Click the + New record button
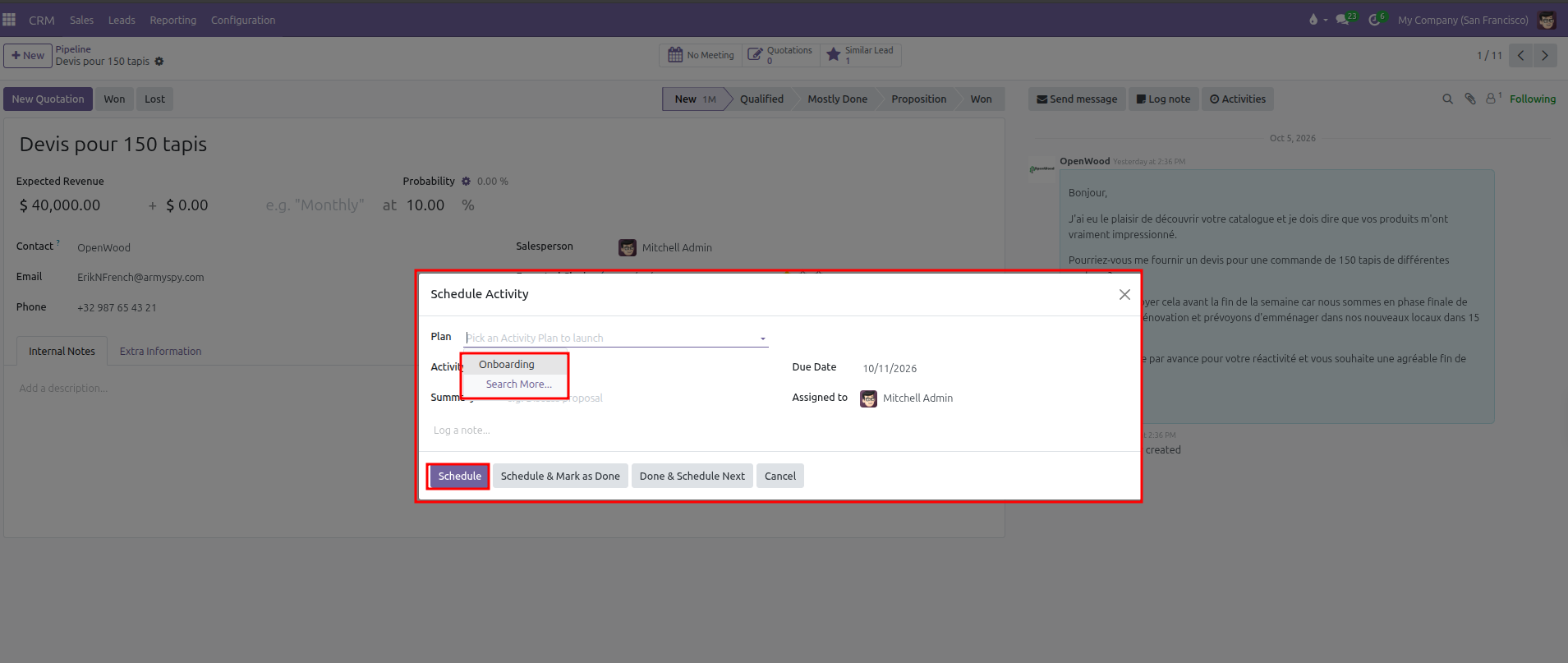1568x663 pixels. (28, 56)
